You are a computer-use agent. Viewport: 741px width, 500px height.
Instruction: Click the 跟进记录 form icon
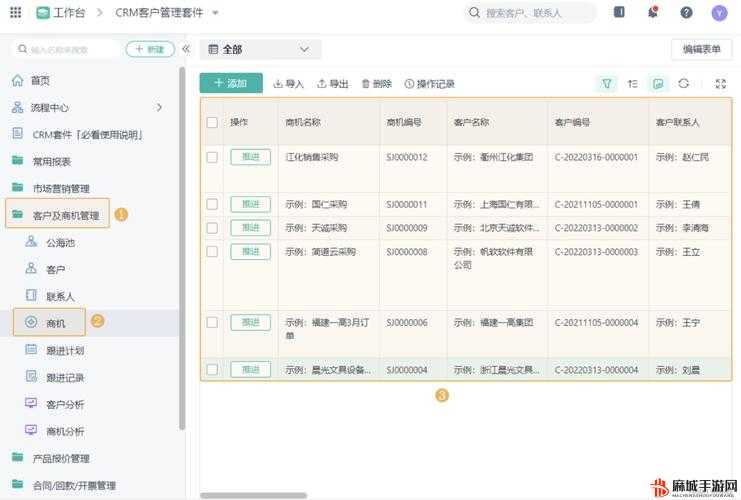pyautogui.click(x=31, y=377)
